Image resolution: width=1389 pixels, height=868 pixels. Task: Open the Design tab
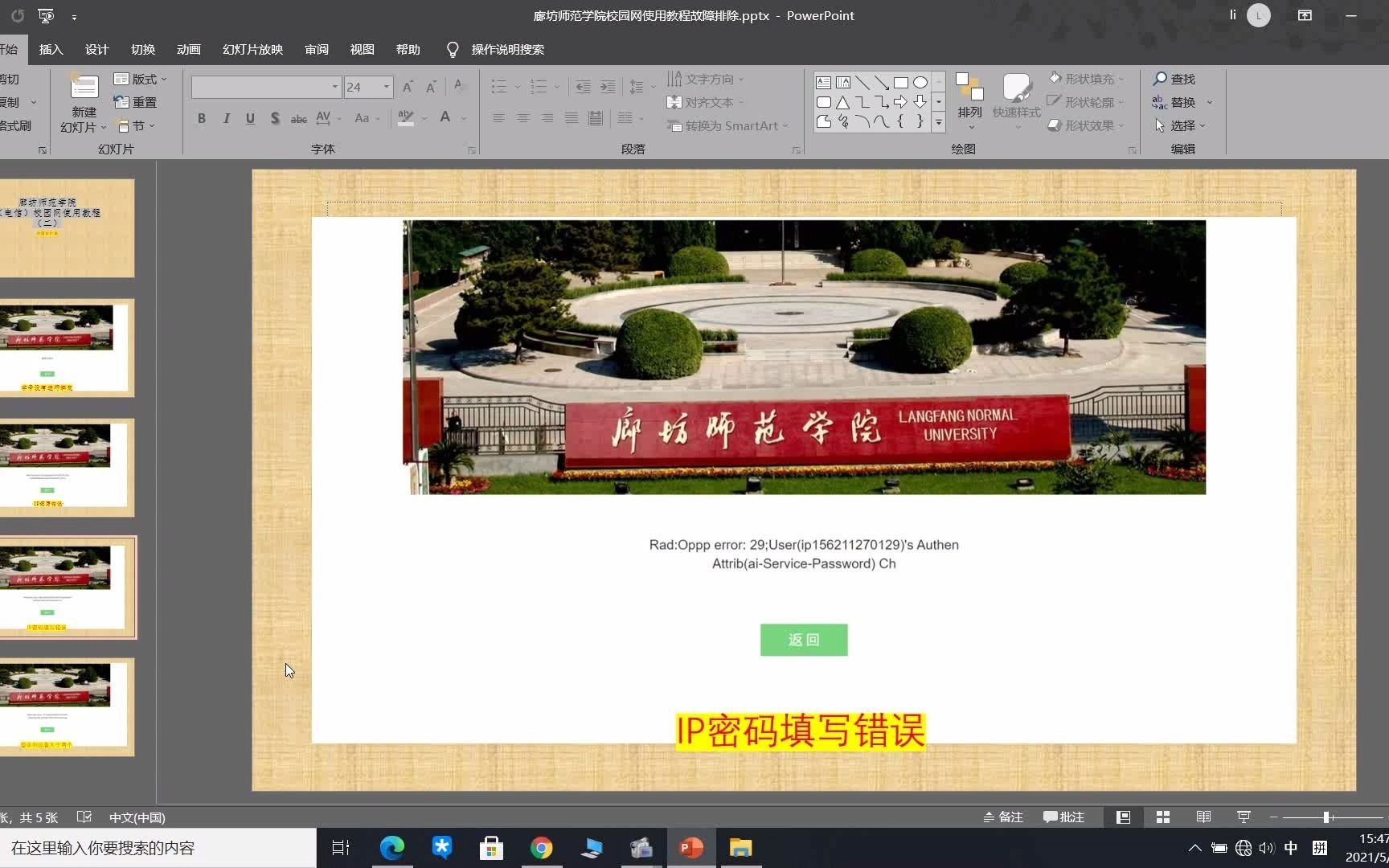click(x=96, y=49)
